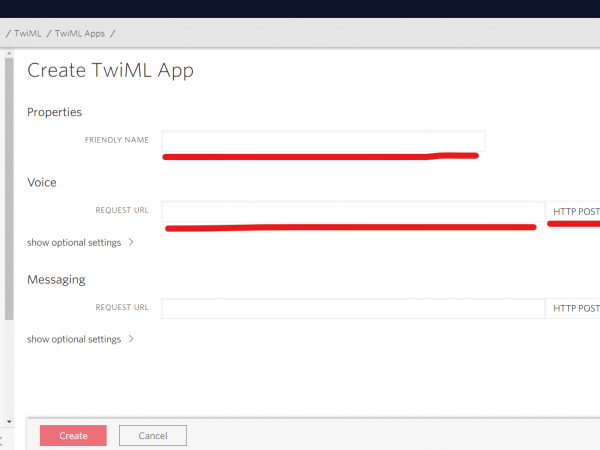The width and height of the screenshot is (600, 450).
Task: Click the Create button
Action: pos(73,435)
